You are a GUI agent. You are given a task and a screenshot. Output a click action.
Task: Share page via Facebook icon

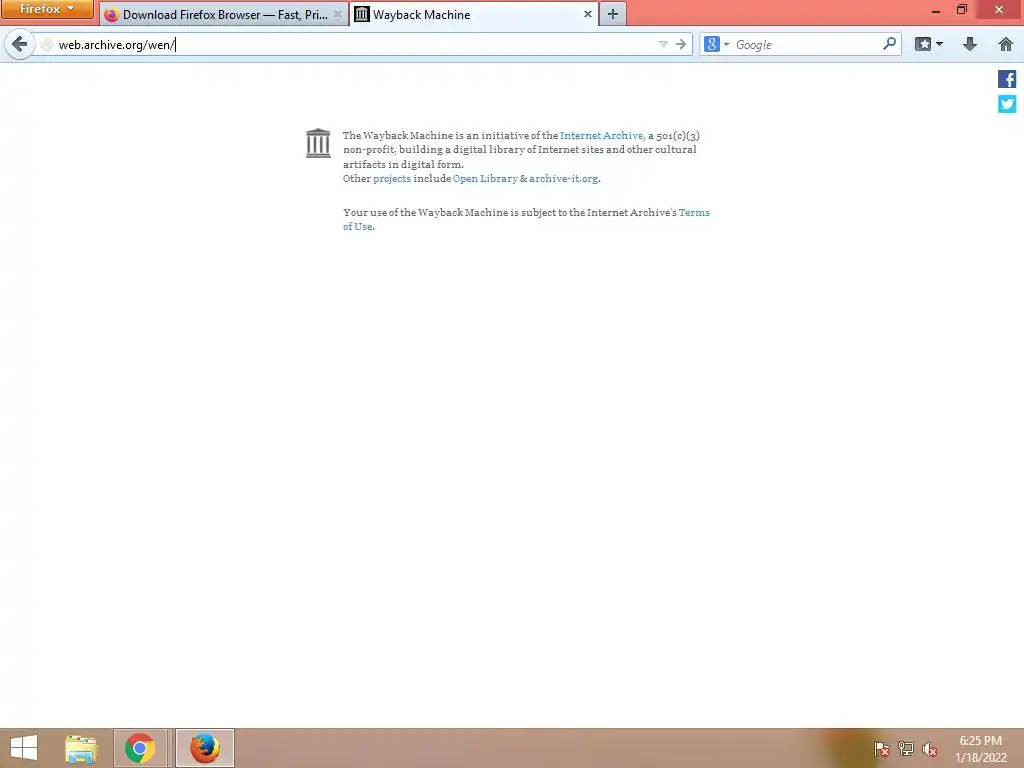[1006, 79]
